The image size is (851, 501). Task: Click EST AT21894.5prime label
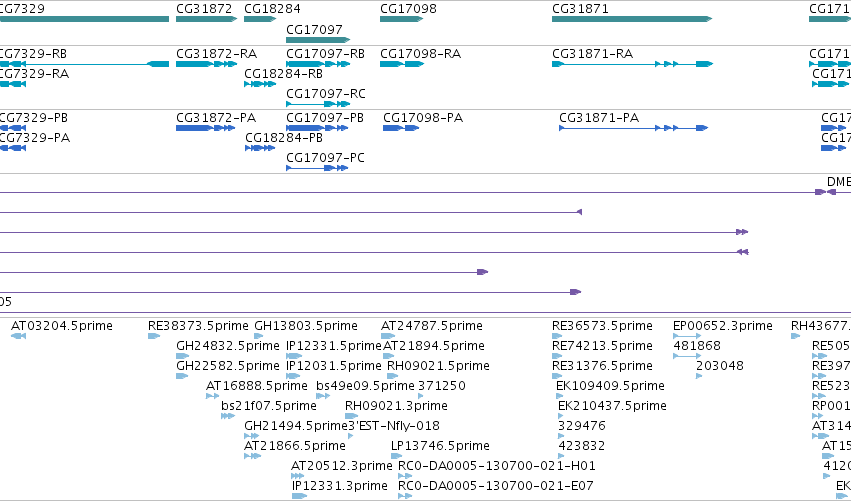[x=434, y=346]
